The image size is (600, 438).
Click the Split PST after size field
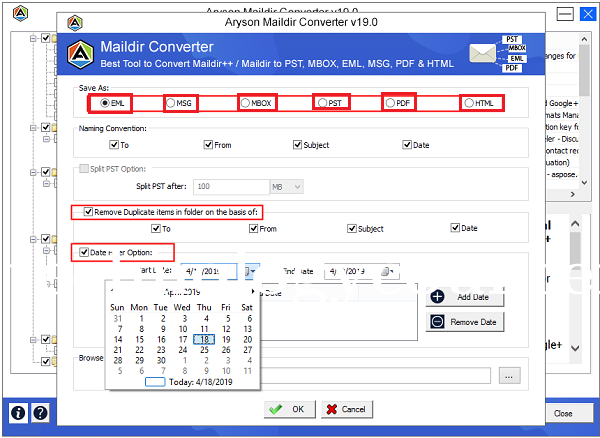[231, 187]
